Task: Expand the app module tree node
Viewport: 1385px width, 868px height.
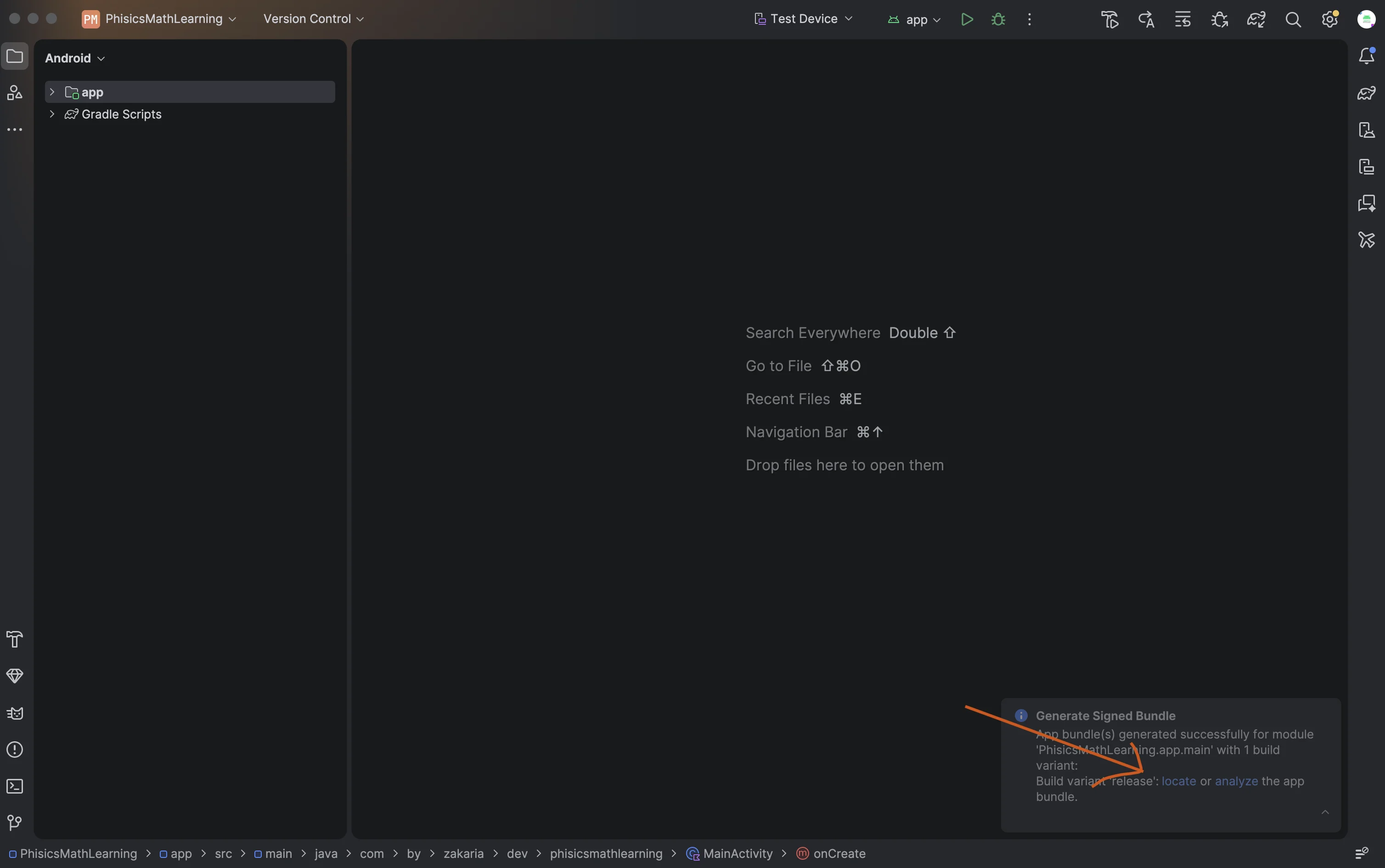Action: pos(52,92)
